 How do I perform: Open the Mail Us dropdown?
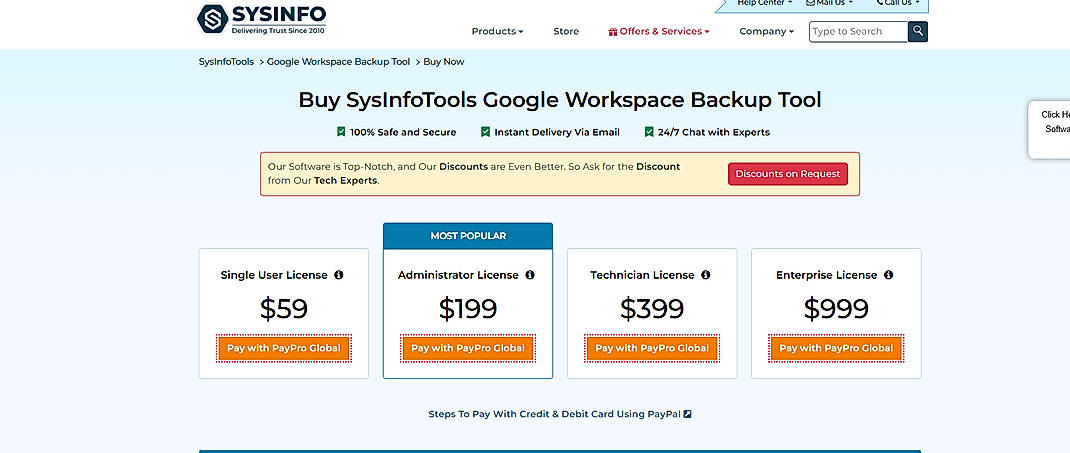[830, 3]
